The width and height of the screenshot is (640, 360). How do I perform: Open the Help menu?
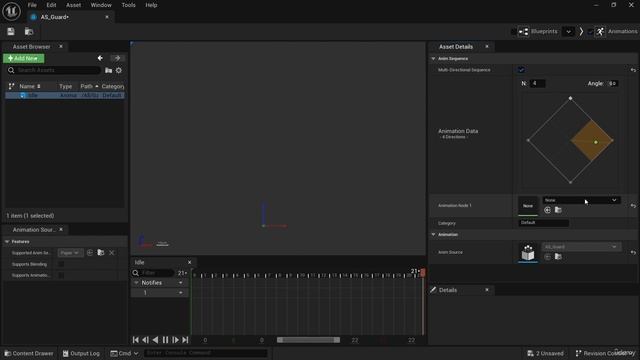(x=151, y=5)
